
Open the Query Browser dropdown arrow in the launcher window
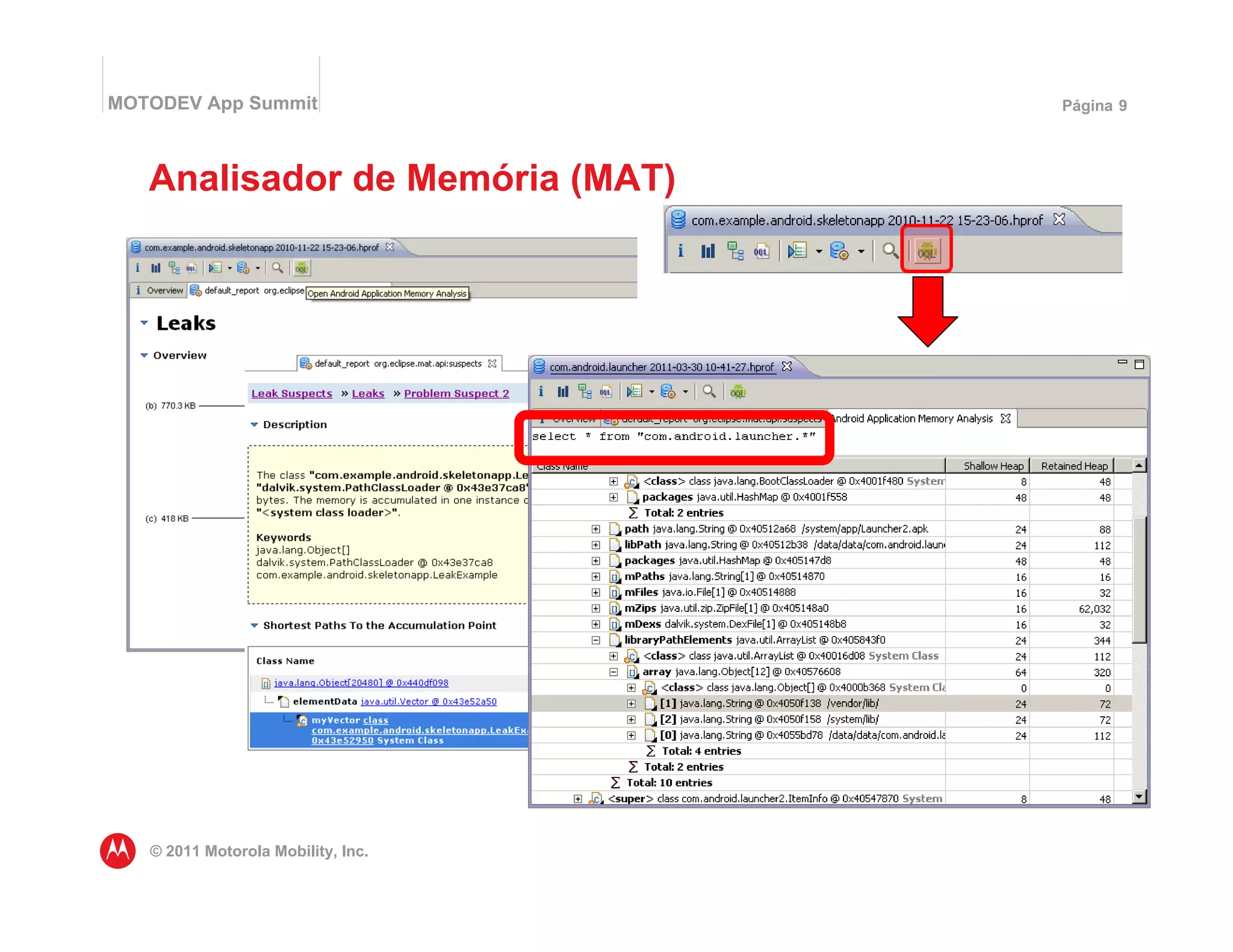pos(685,392)
